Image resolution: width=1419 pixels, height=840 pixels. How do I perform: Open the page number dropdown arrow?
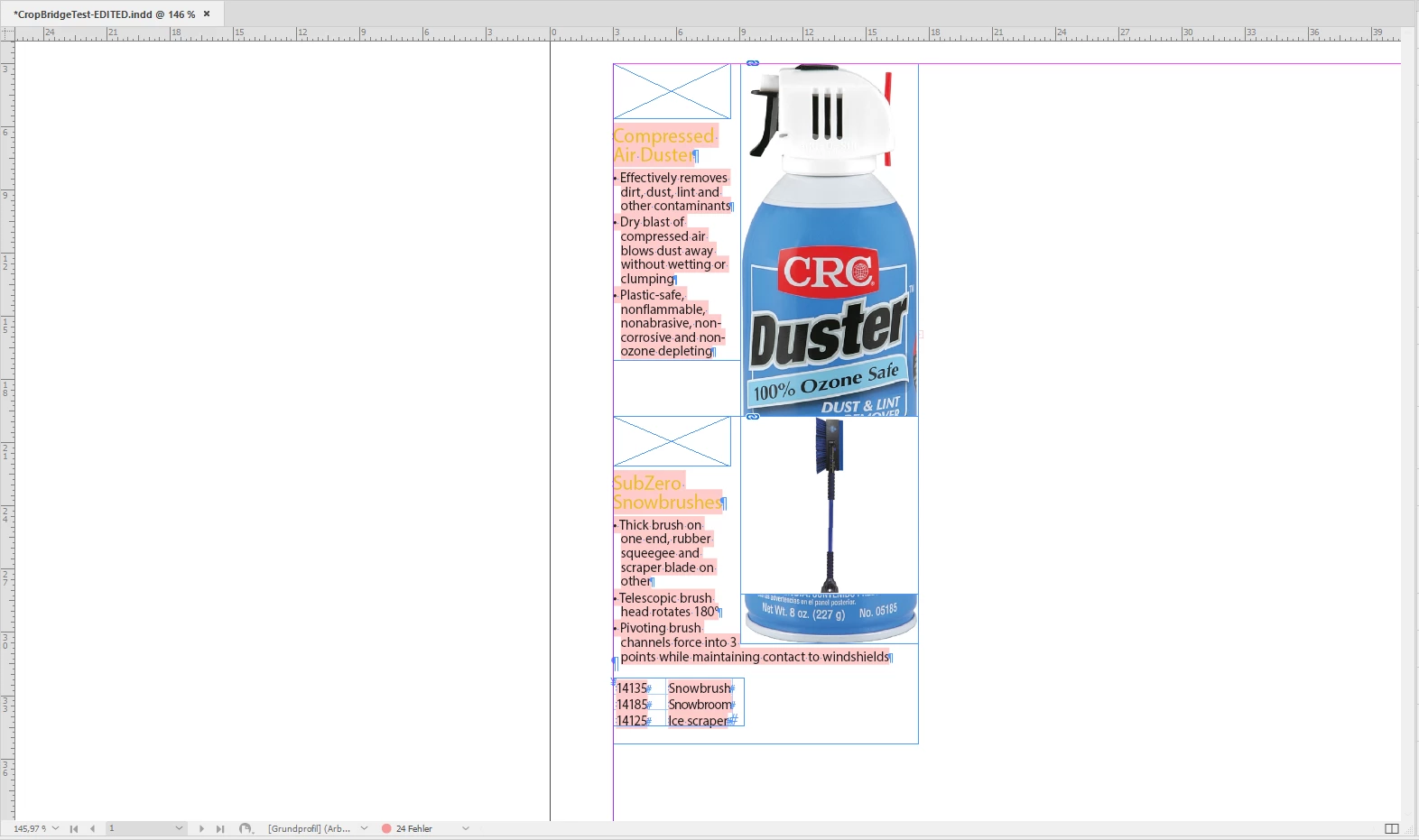[179, 828]
